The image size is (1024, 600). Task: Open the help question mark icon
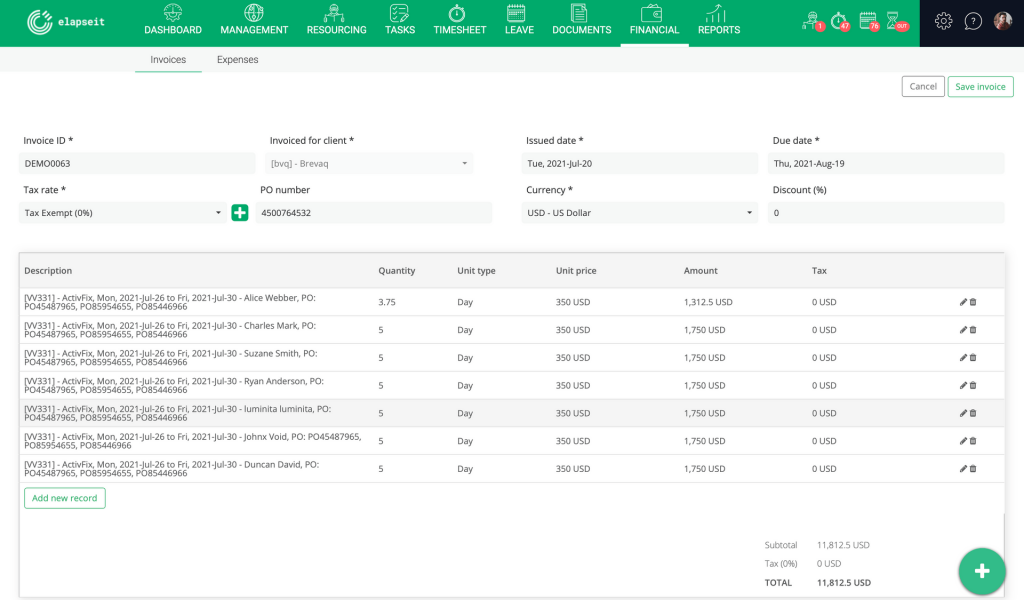click(x=973, y=21)
